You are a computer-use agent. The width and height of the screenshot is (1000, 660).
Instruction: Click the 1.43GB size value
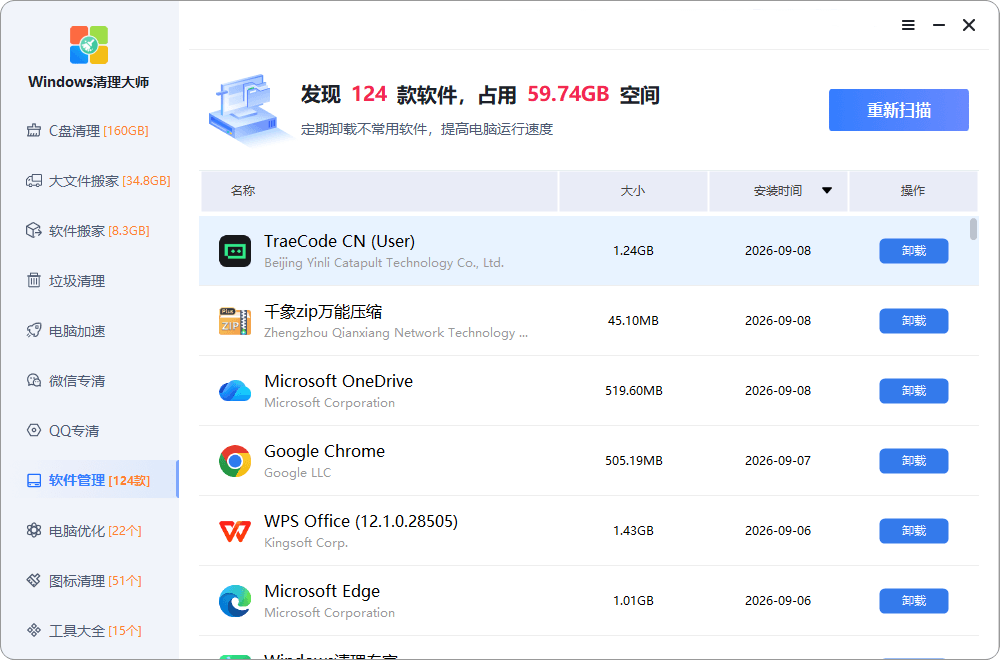[x=633, y=531]
